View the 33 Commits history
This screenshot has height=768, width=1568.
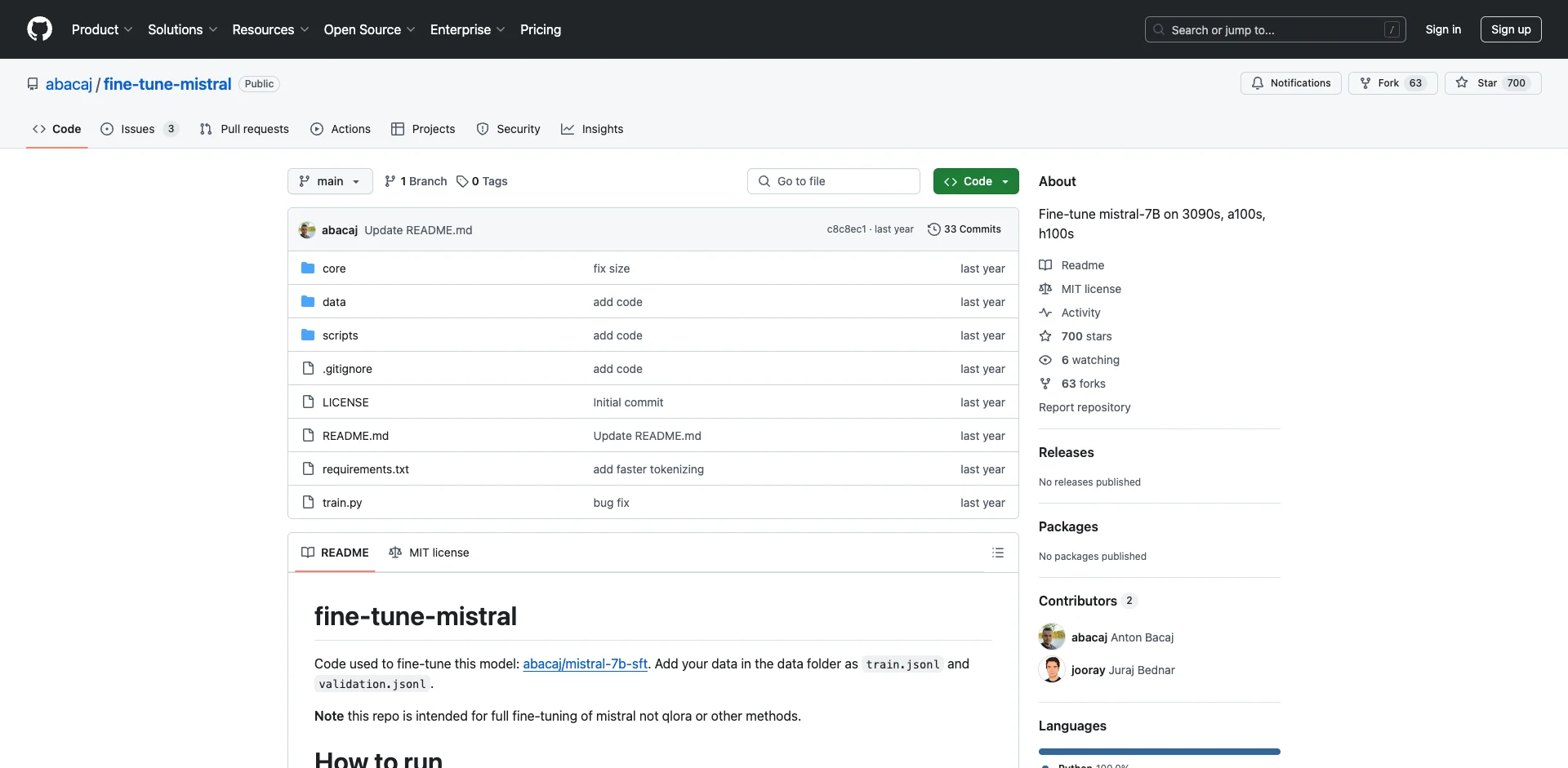point(964,229)
